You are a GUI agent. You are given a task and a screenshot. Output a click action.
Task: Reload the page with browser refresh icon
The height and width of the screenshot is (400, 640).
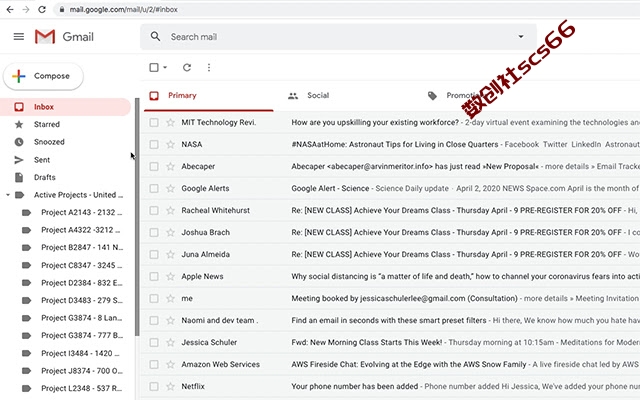(x=42, y=9)
